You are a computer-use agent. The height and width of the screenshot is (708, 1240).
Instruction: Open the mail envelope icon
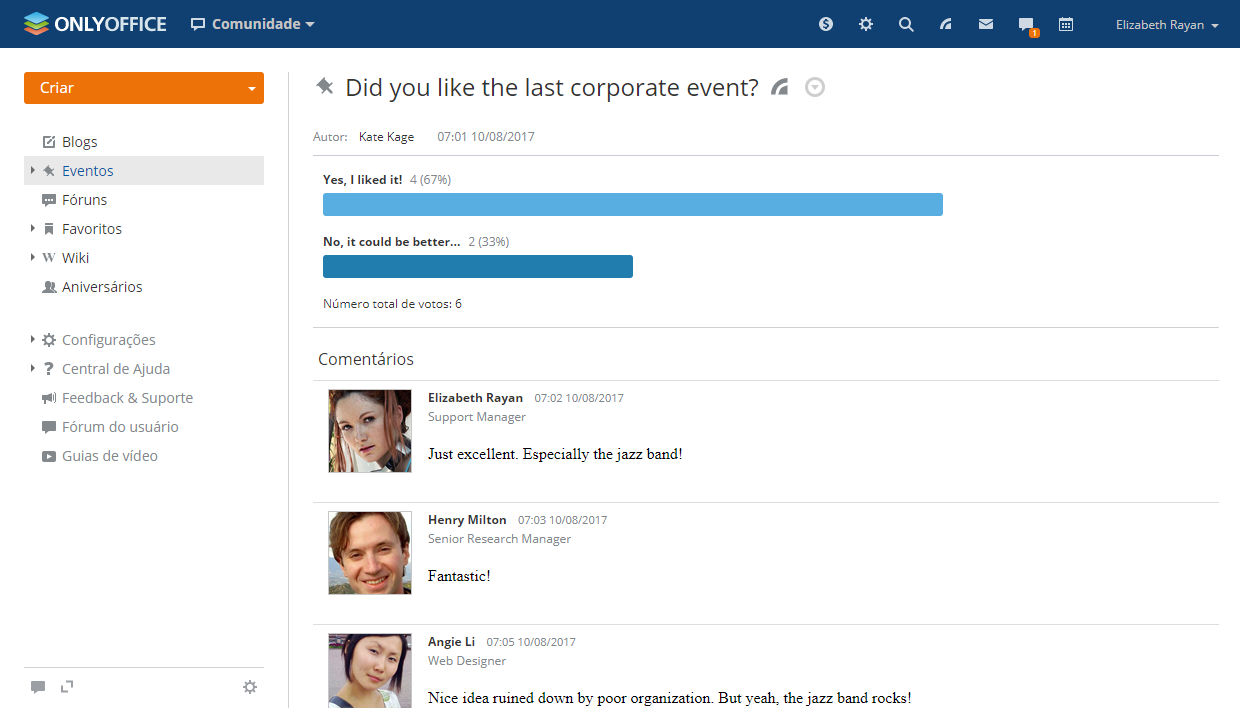[986, 24]
